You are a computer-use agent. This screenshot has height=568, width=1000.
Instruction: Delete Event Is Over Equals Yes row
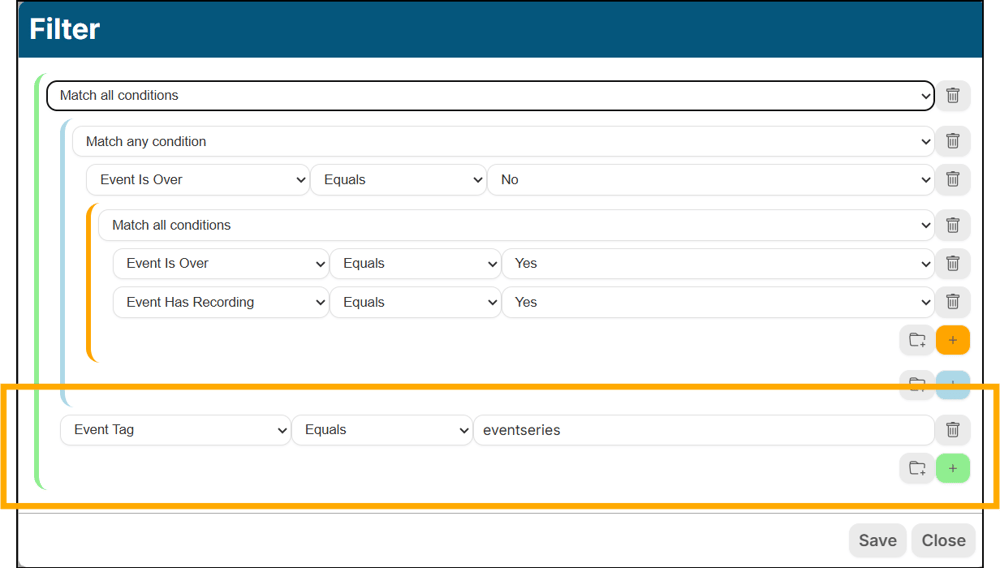953,263
